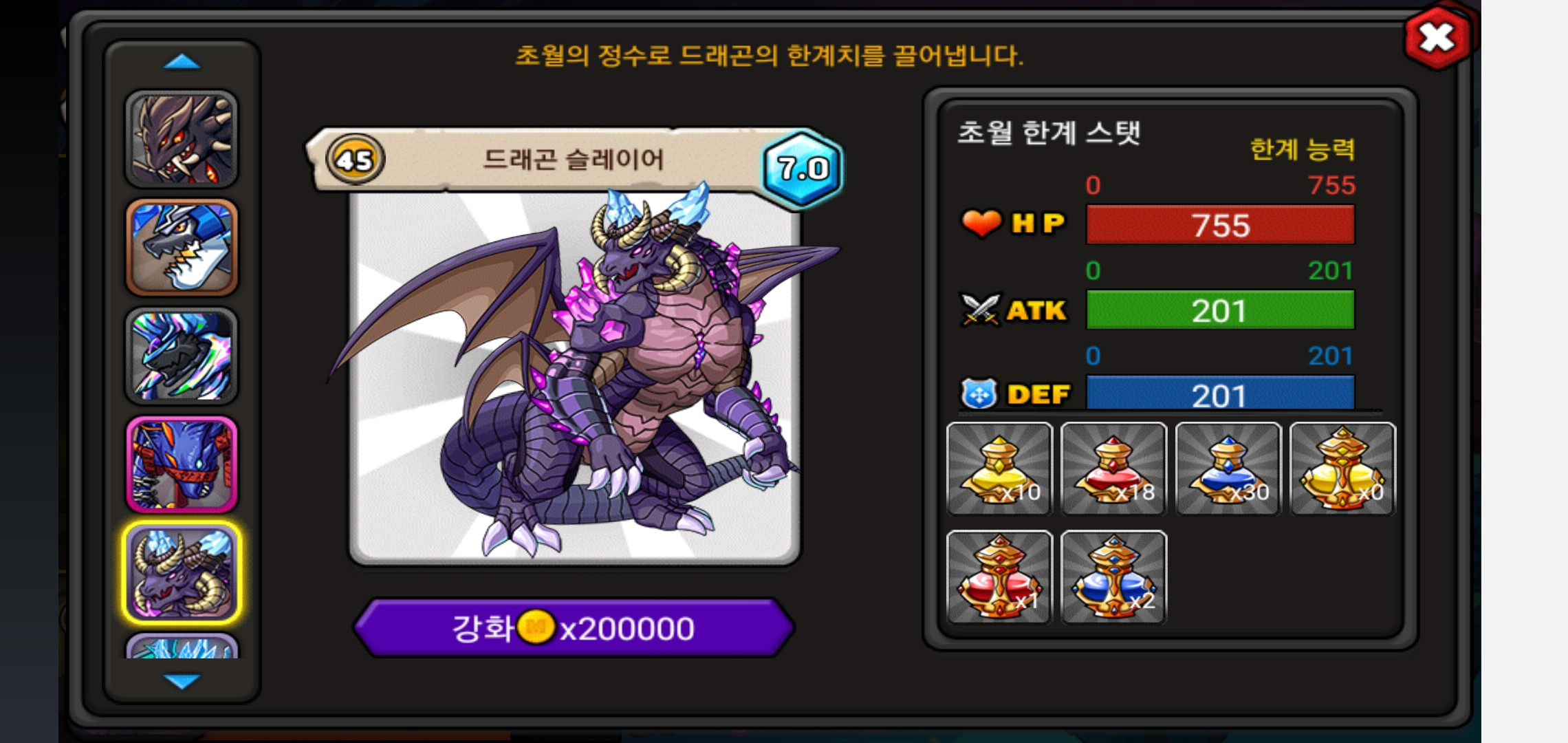Click the red HP 755 bar
The image size is (1568, 743).
coord(1220,224)
